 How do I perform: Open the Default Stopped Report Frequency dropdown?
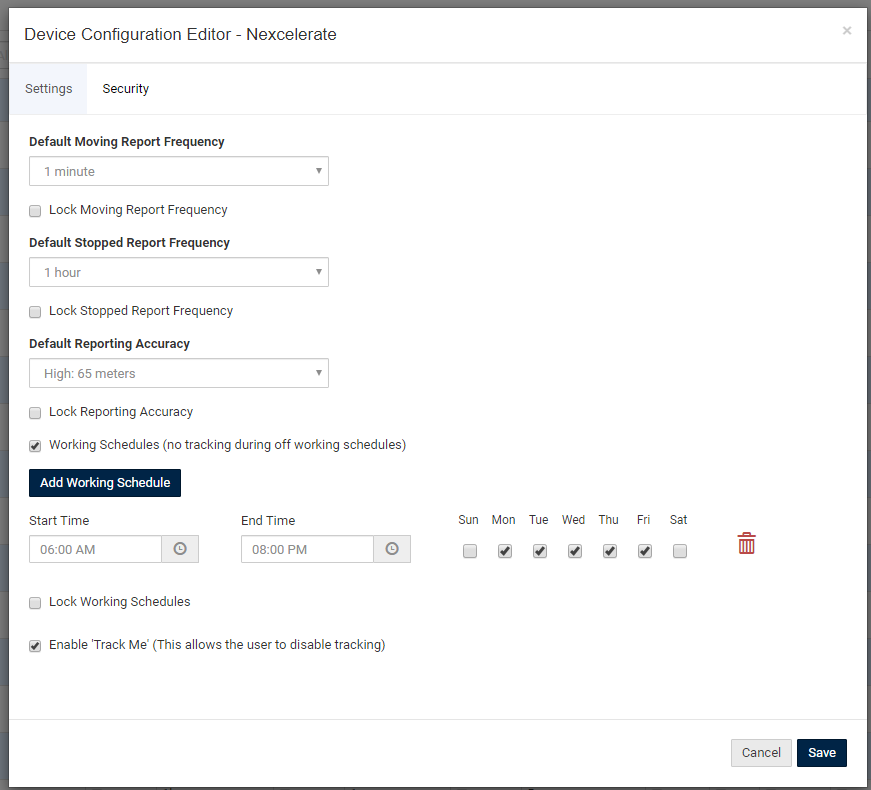(x=179, y=272)
